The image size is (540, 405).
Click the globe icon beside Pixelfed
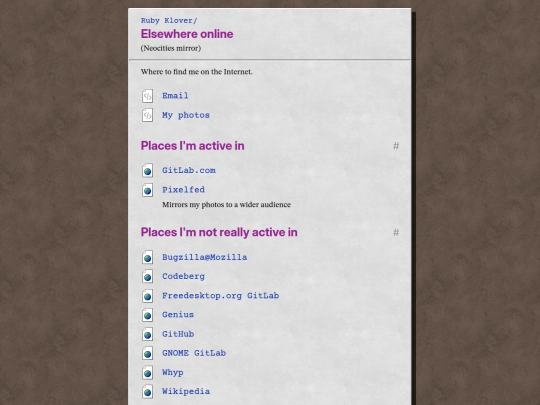147,190
